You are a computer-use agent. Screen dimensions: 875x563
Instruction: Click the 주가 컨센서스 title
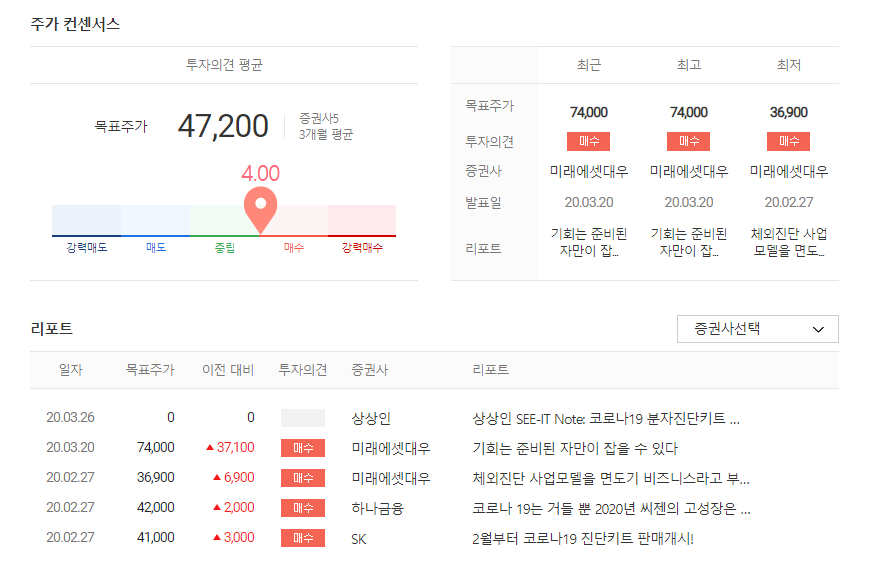[x=75, y=24]
